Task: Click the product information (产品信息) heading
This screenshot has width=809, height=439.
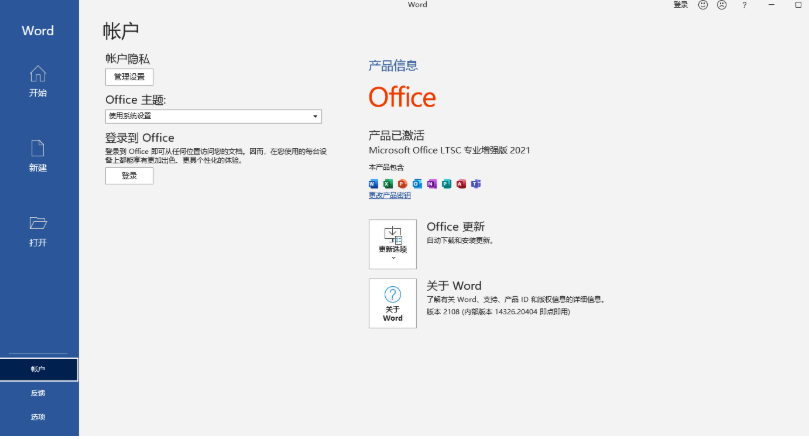Action: (x=393, y=66)
